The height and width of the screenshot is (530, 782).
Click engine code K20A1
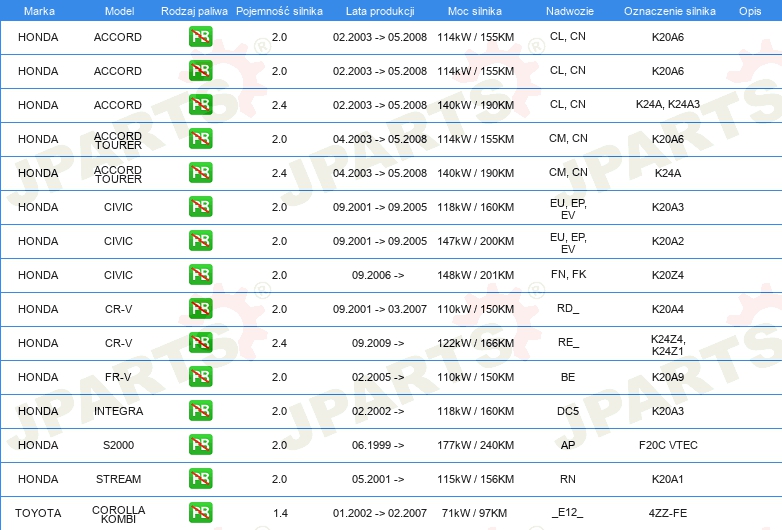668,479
